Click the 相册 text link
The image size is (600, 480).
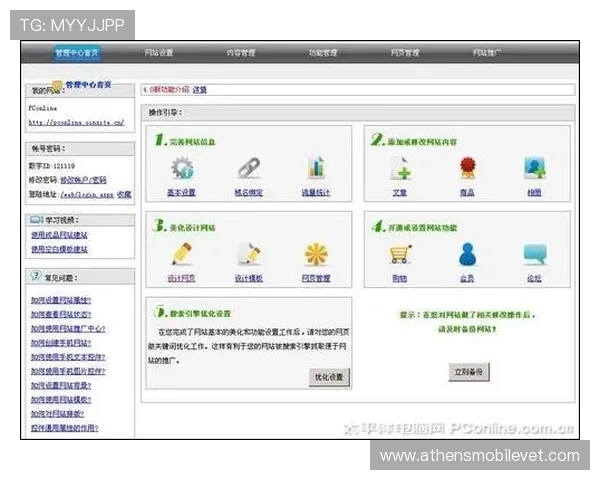coord(535,193)
